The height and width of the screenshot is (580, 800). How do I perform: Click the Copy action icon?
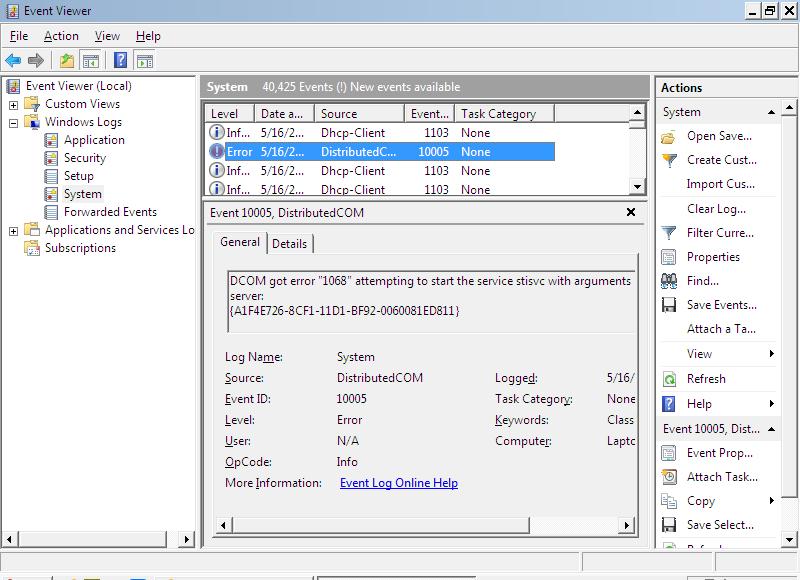click(x=669, y=501)
